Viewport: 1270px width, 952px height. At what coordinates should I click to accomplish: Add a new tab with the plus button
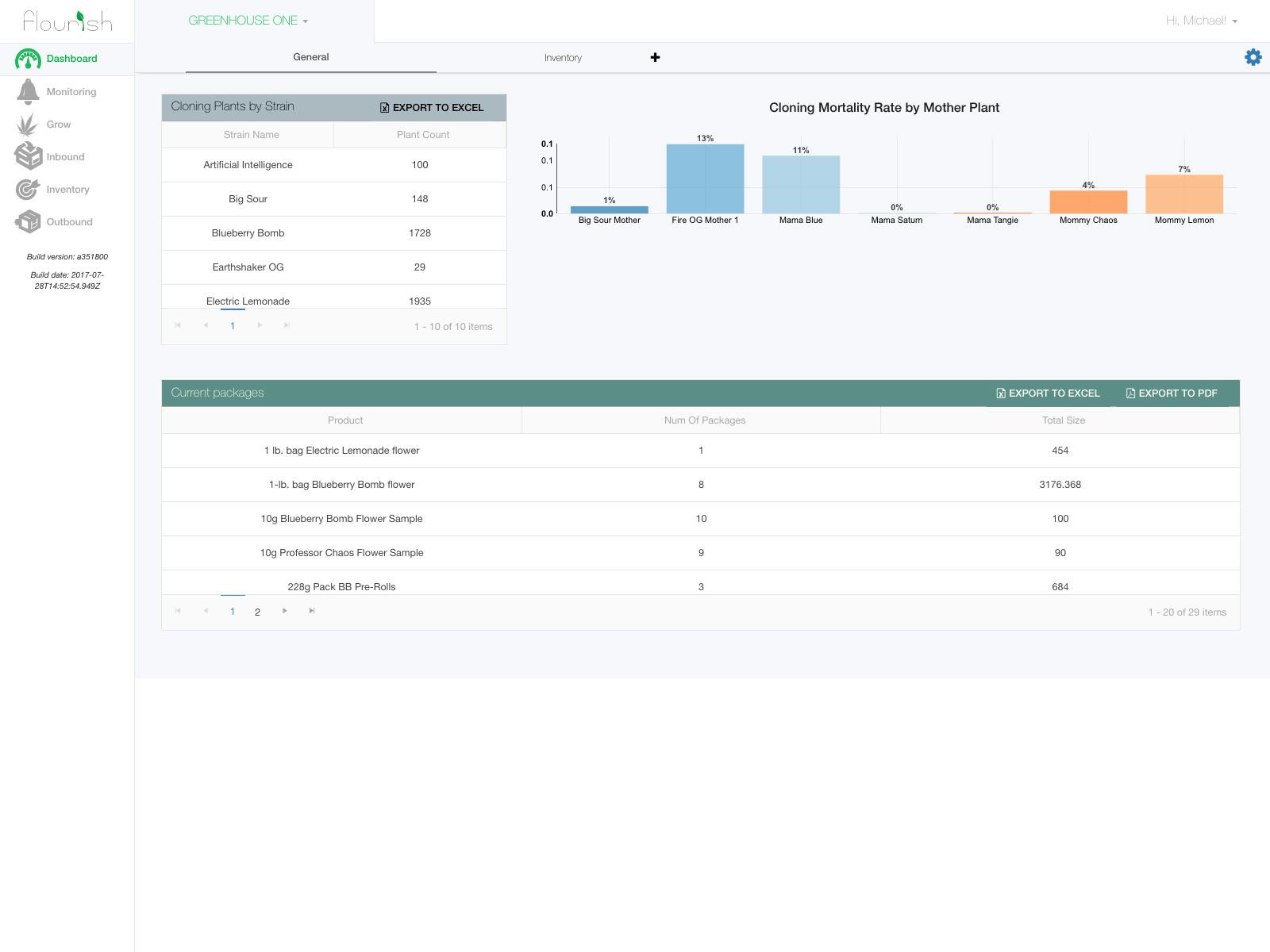(x=655, y=57)
